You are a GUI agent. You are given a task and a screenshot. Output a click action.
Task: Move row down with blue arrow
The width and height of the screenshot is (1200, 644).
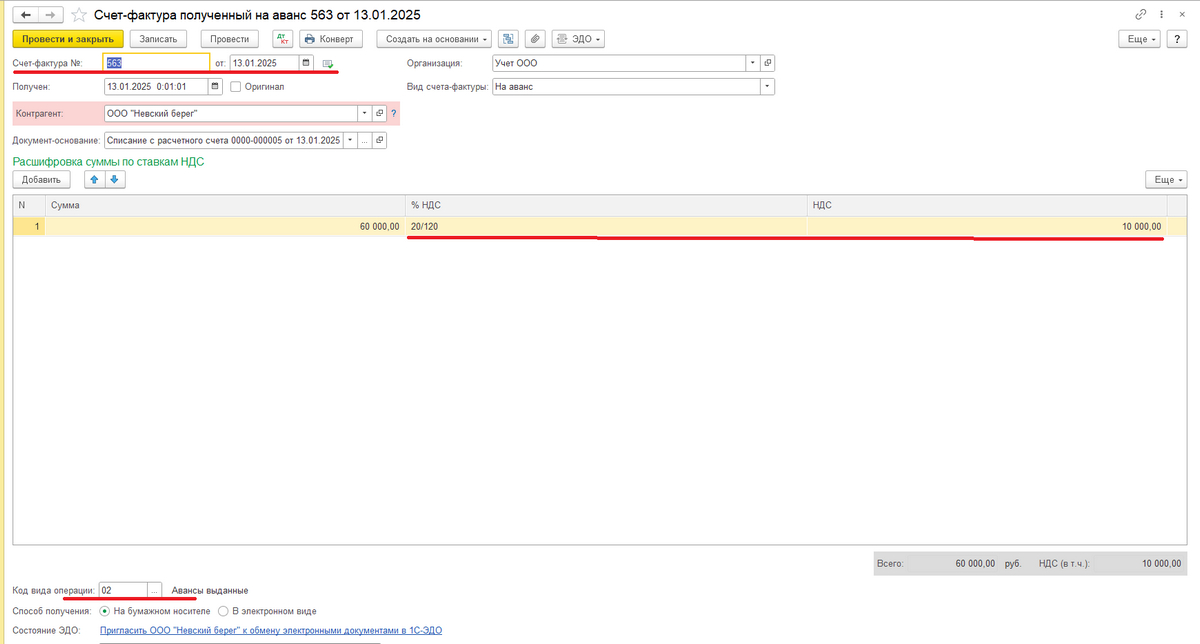(x=114, y=180)
